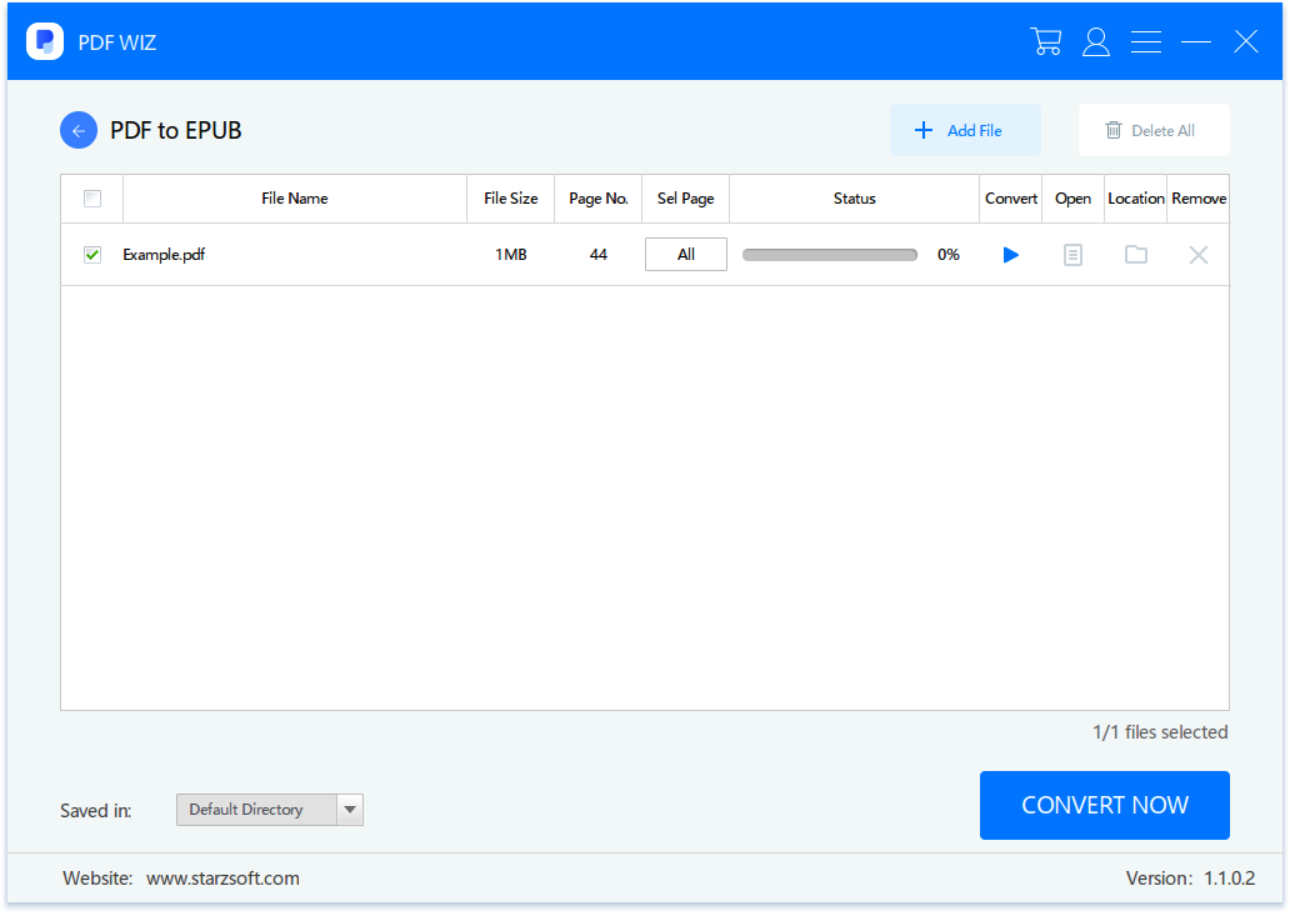Image resolution: width=1290 pixels, height=916 pixels.
Task: Start converting Example.pdf via blue play icon
Action: coord(1010,255)
